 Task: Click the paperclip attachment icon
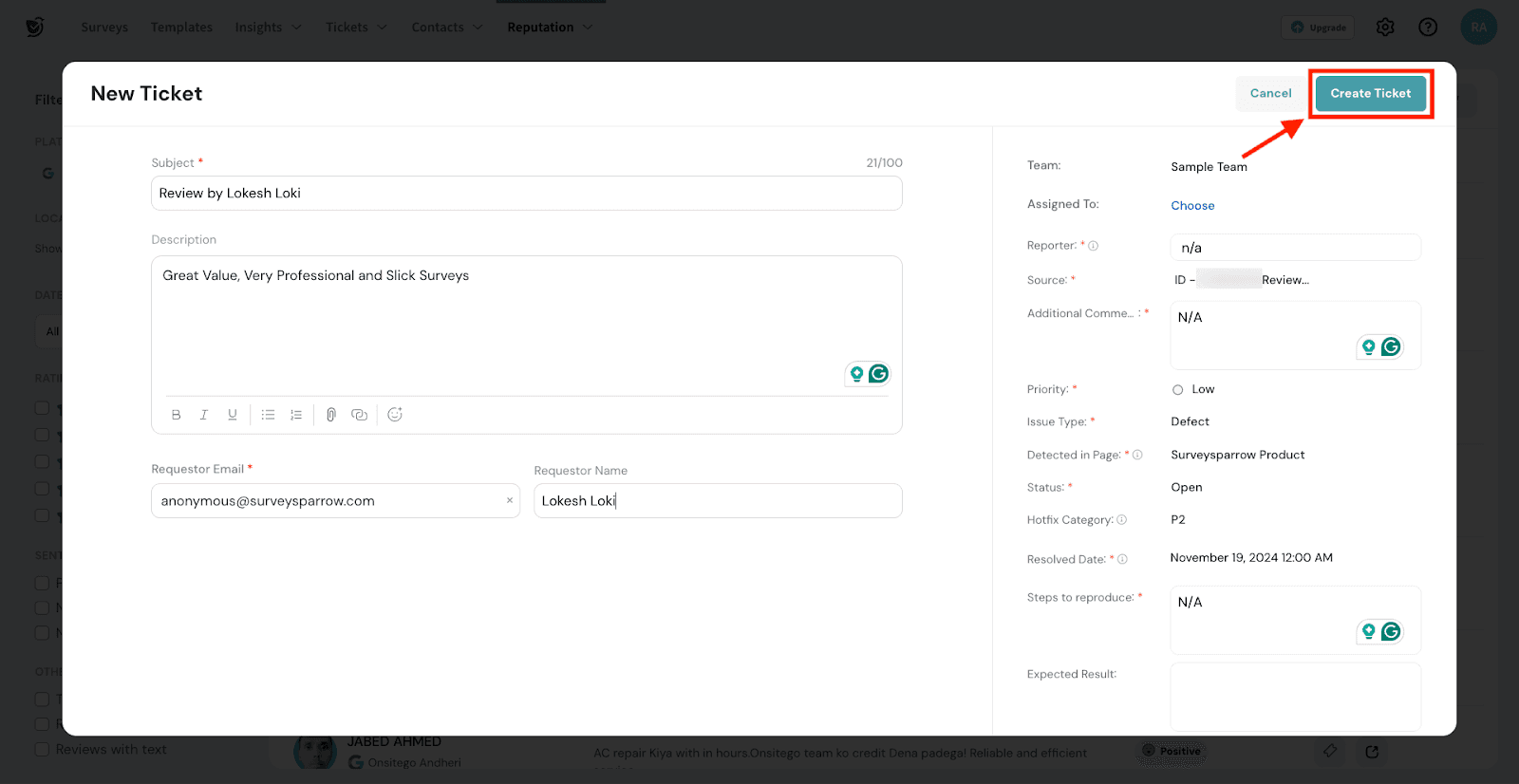pos(330,415)
